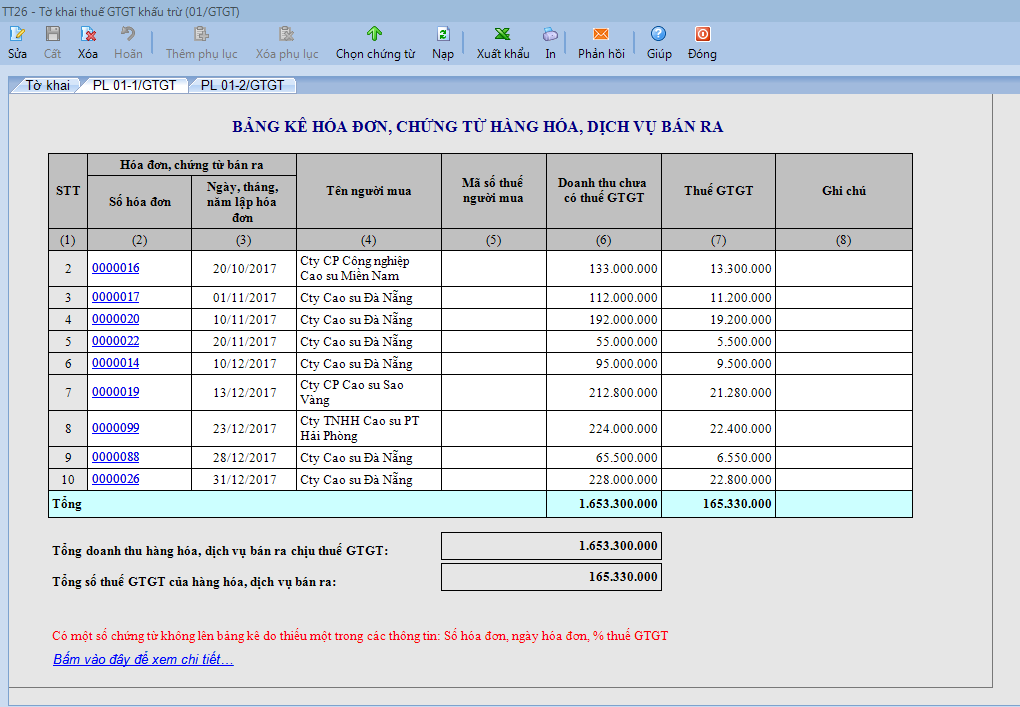1020x707 pixels.
Task: Click date cell 10/12/2017
Action: click(244, 364)
